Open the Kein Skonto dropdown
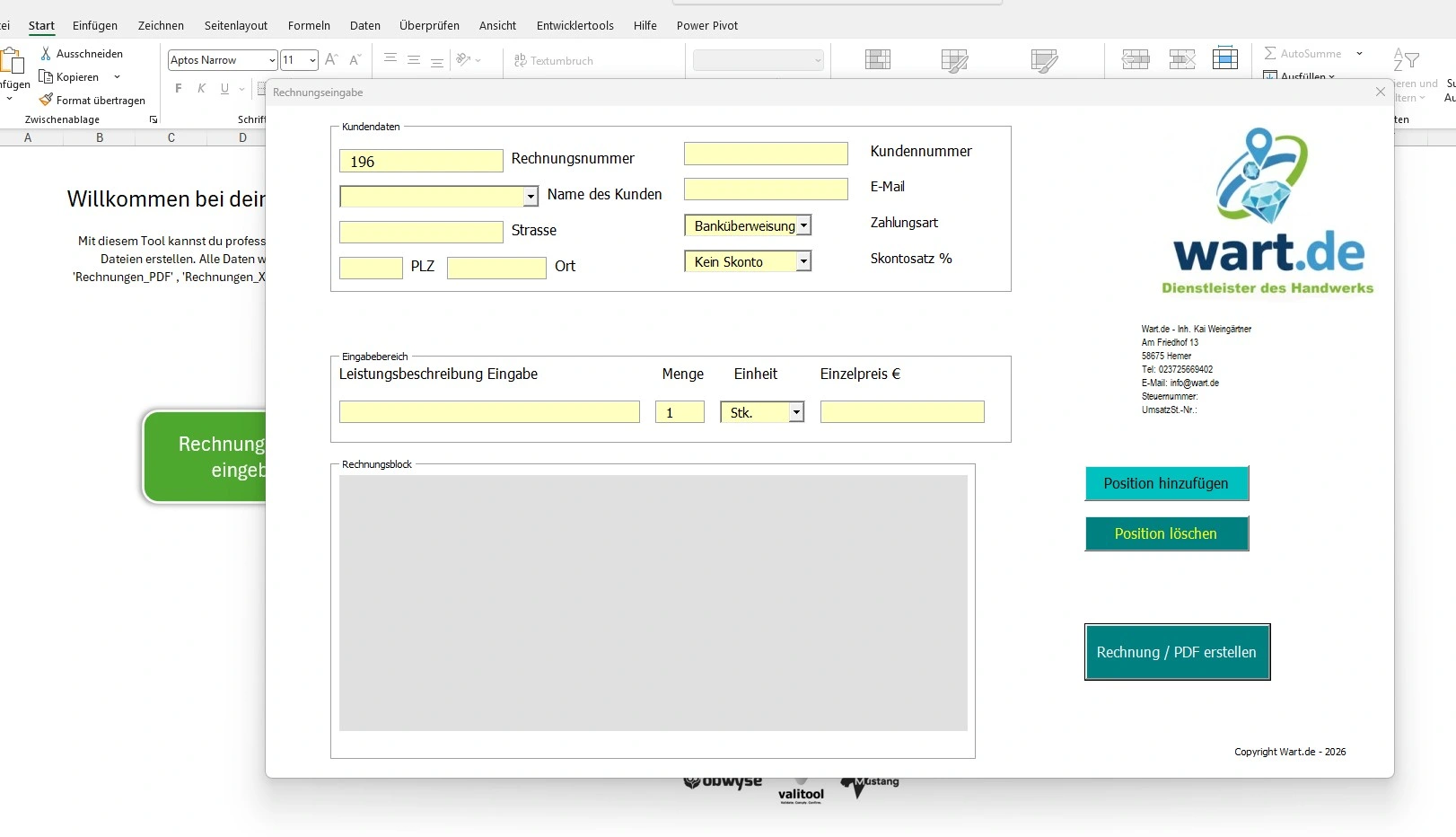 click(x=803, y=261)
